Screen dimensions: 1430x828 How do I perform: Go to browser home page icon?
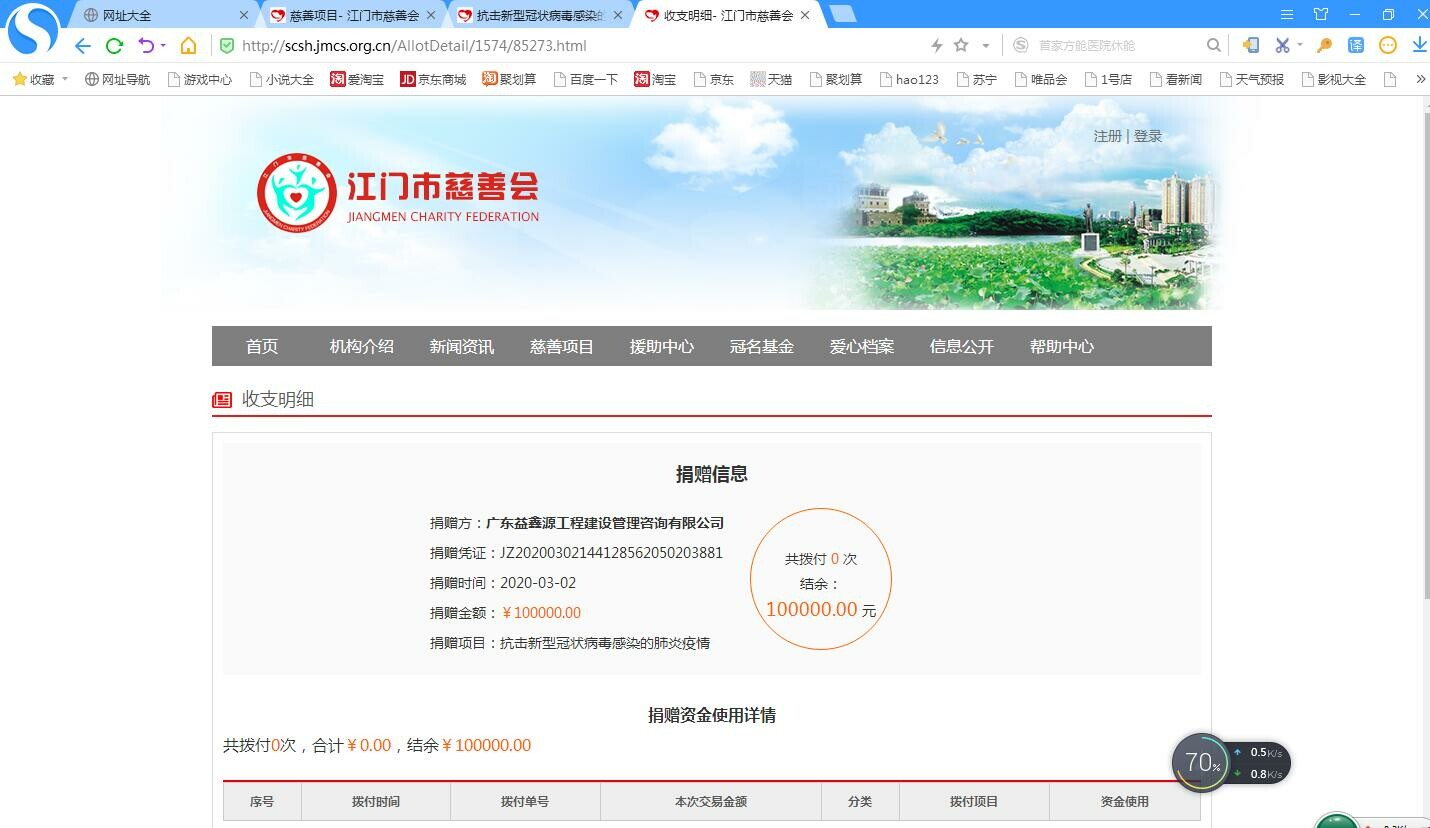click(x=188, y=46)
